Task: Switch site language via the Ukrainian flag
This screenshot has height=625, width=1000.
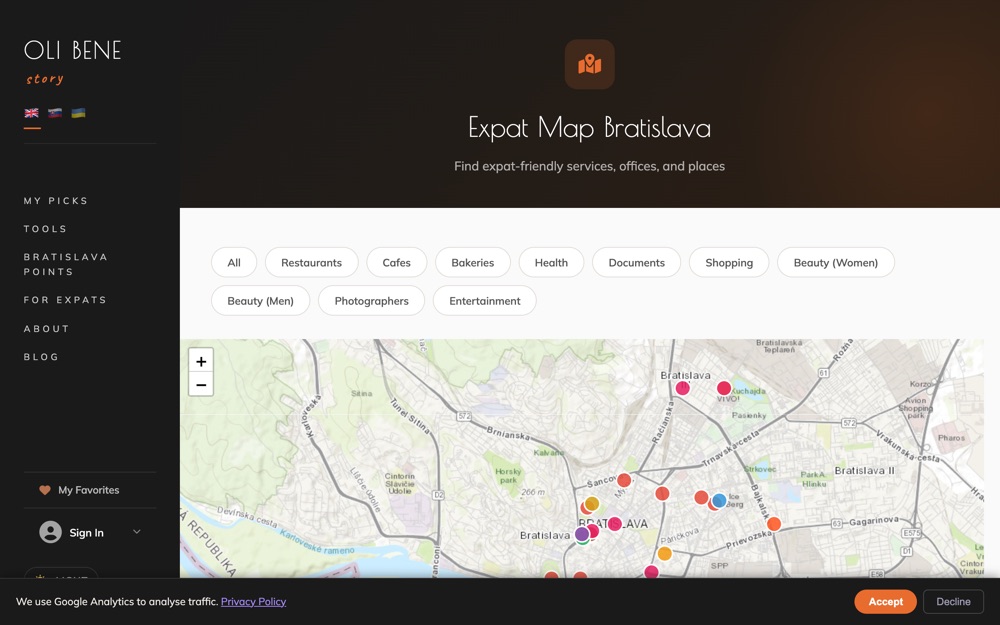Action: [78, 113]
